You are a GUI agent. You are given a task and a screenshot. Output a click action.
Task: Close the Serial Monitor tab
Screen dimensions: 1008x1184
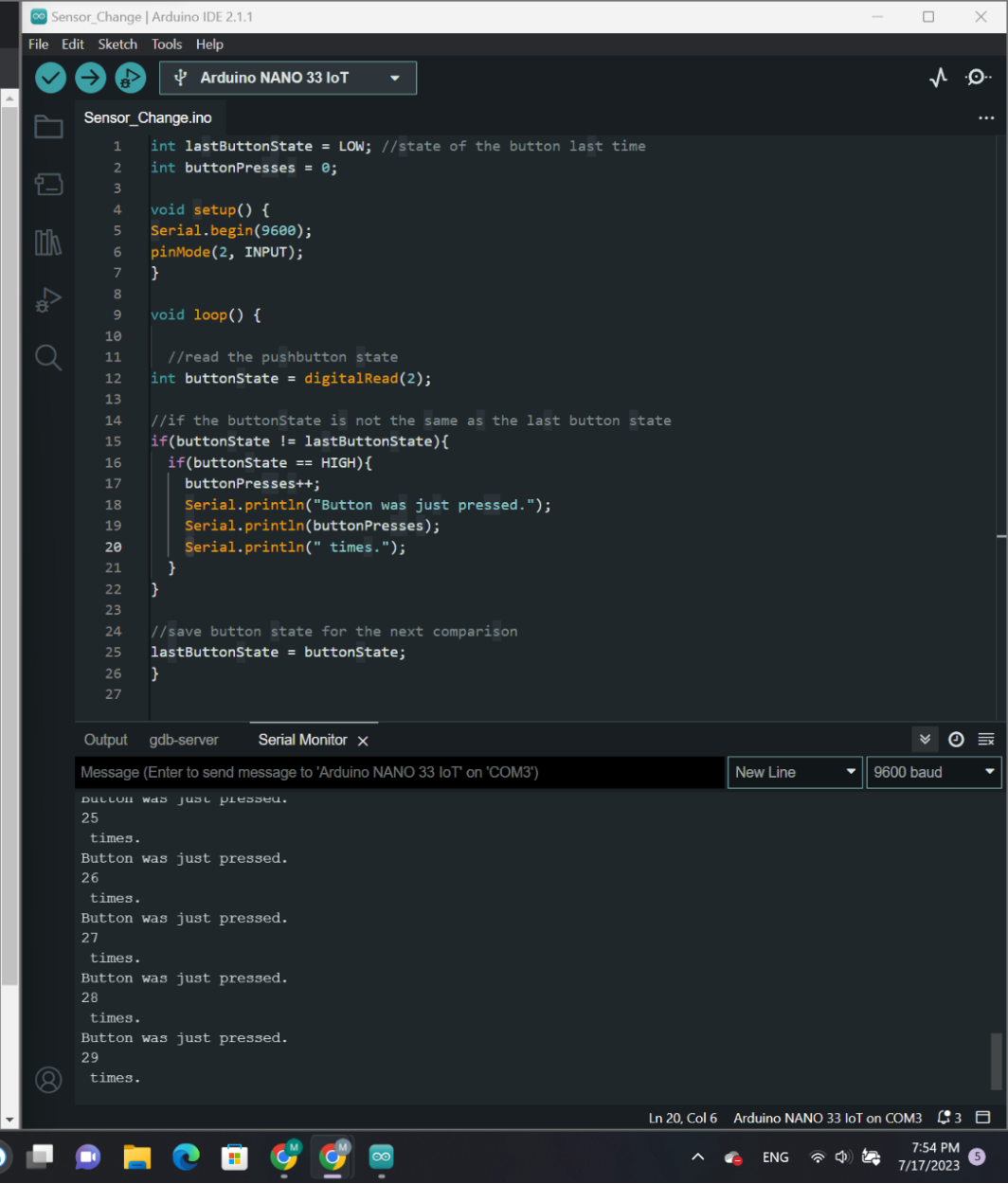(x=363, y=741)
